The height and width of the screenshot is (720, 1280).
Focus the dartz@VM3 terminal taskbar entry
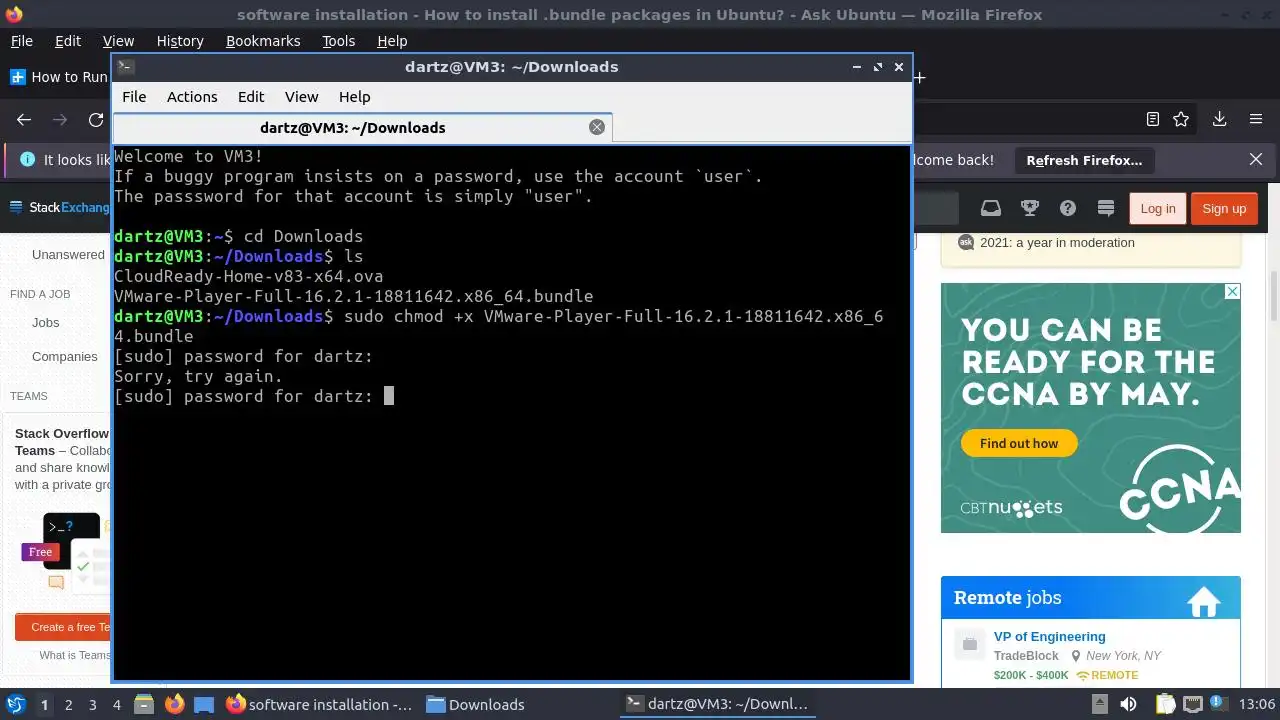[x=717, y=704]
